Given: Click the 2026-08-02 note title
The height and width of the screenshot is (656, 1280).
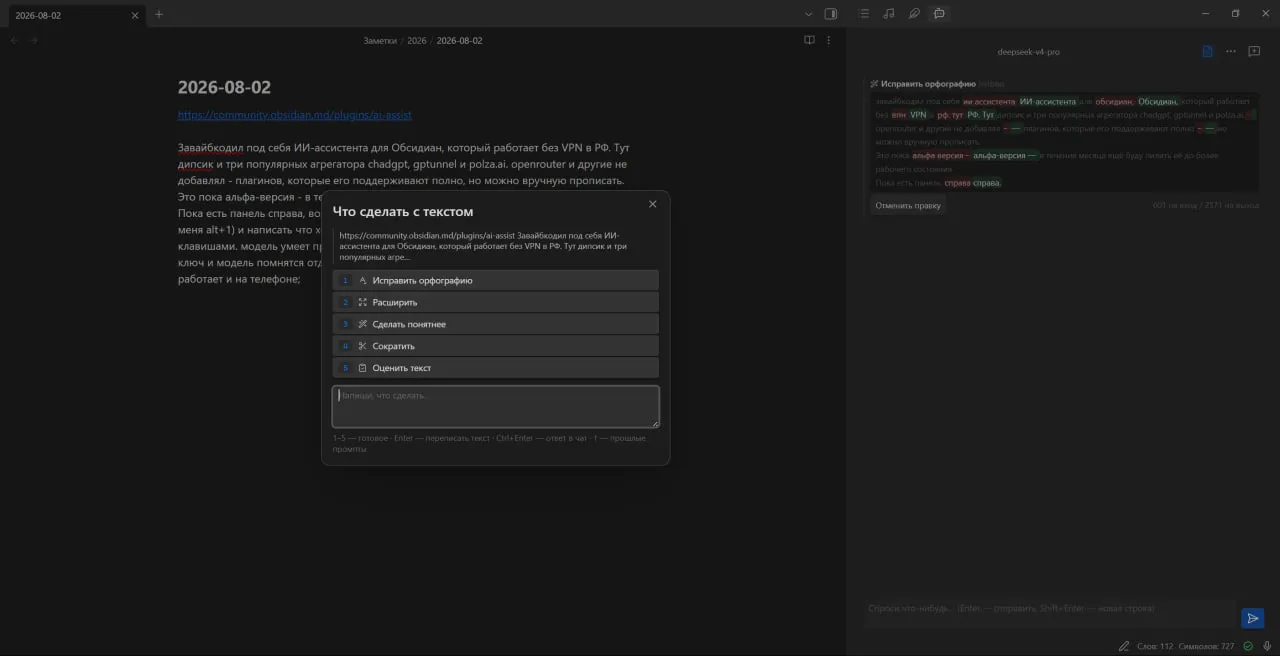Looking at the screenshot, I should pos(224,87).
